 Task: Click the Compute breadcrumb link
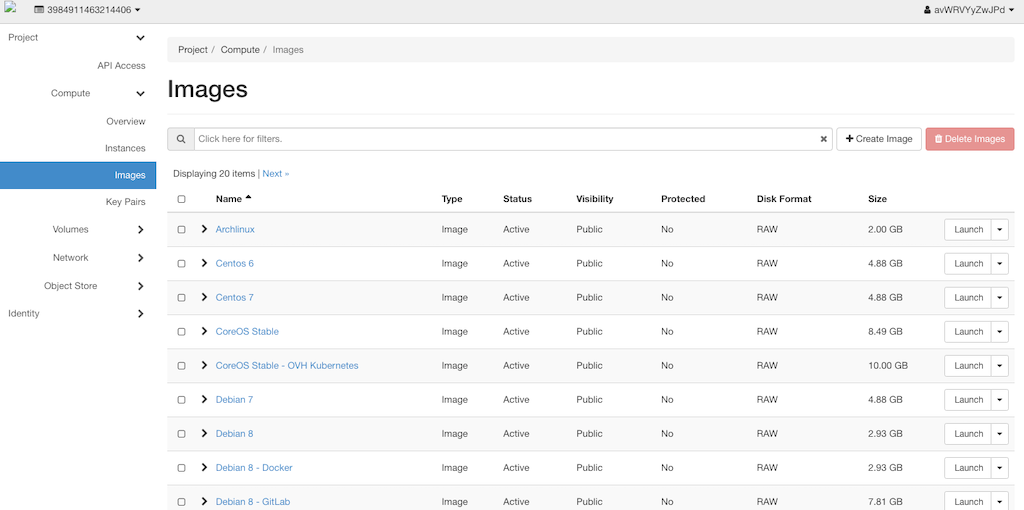pyautogui.click(x=240, y=50)
